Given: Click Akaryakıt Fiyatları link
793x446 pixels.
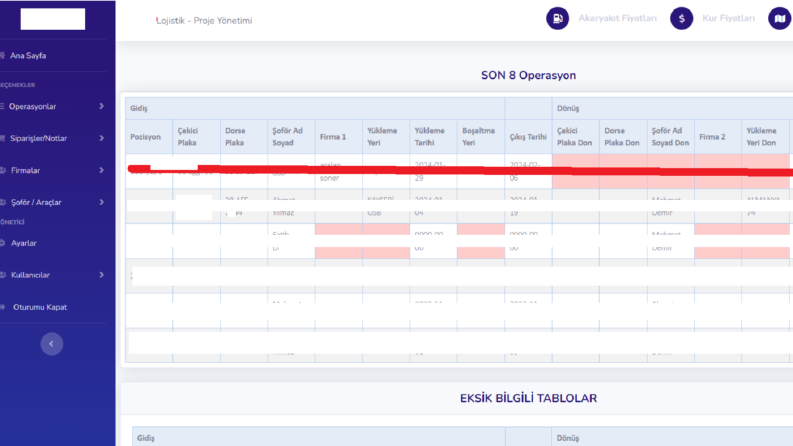Looking at the screenshot, I should pos(618,18).
